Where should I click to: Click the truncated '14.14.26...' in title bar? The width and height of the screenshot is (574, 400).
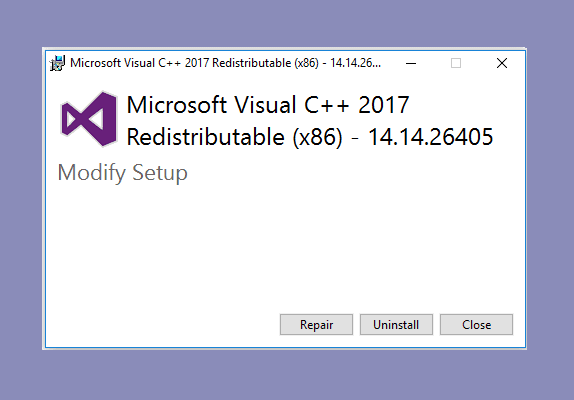[355, 63]
